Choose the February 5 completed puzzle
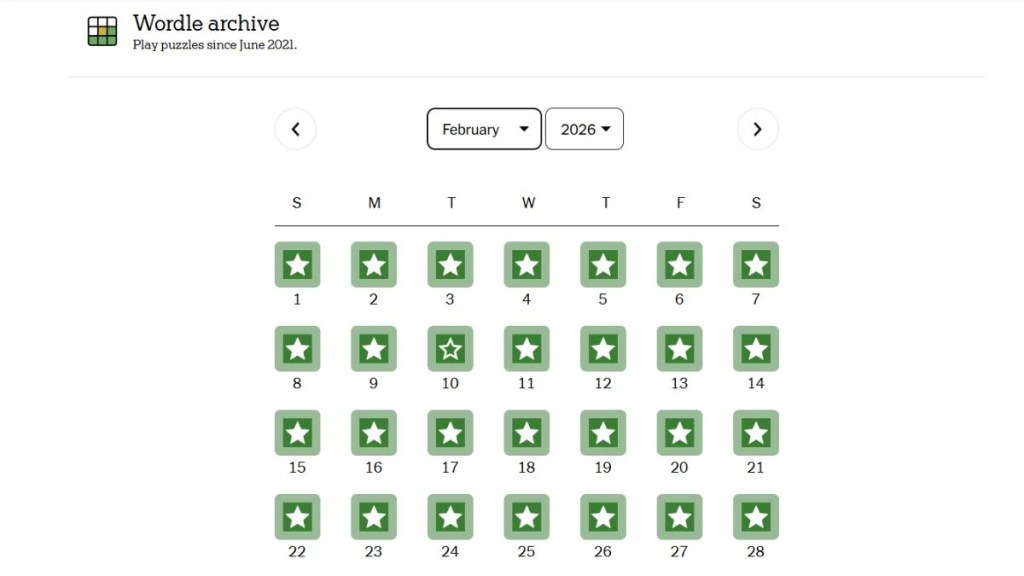Image resolution: width=1024 pixels, height=576 pixels. 603,265
